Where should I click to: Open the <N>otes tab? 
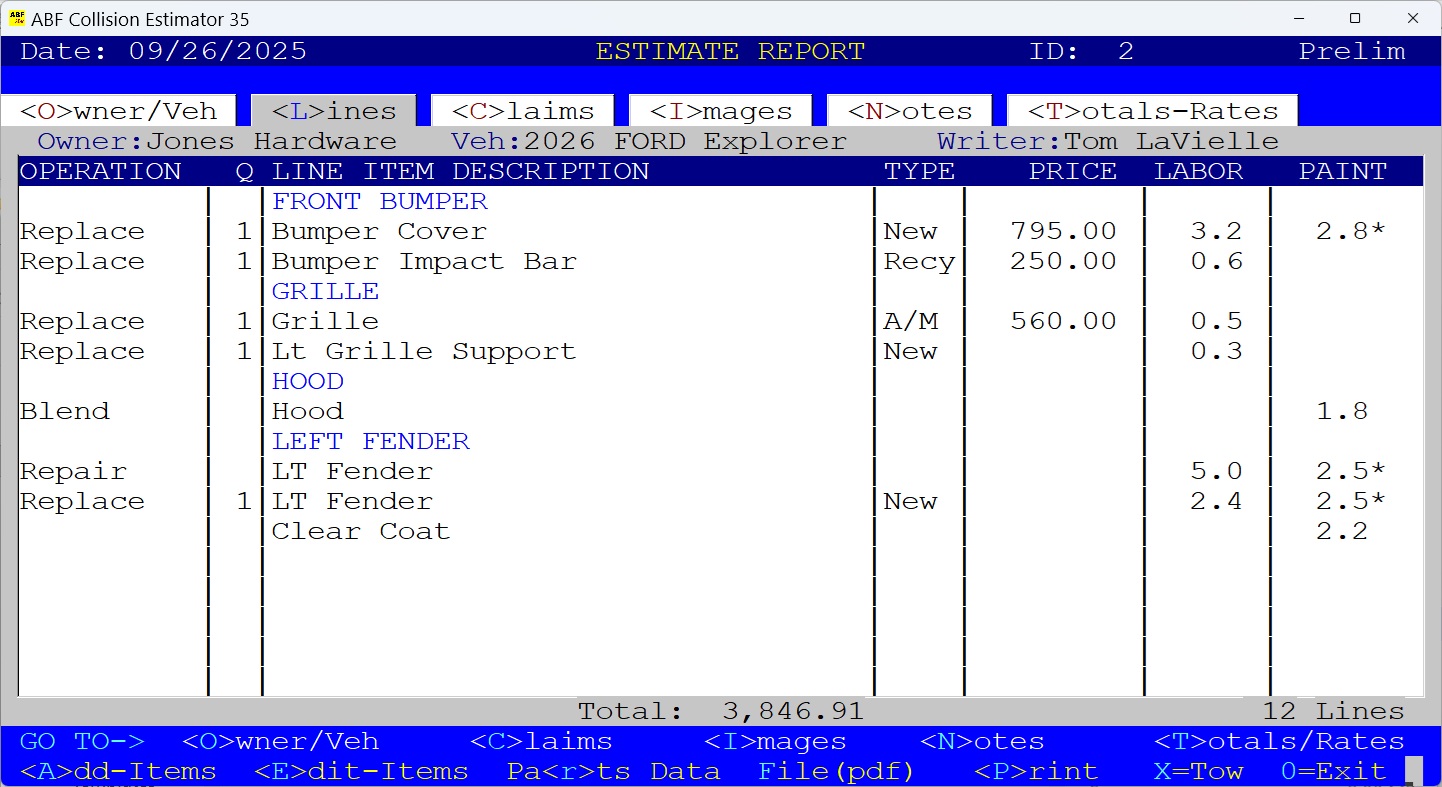[908, 111]
